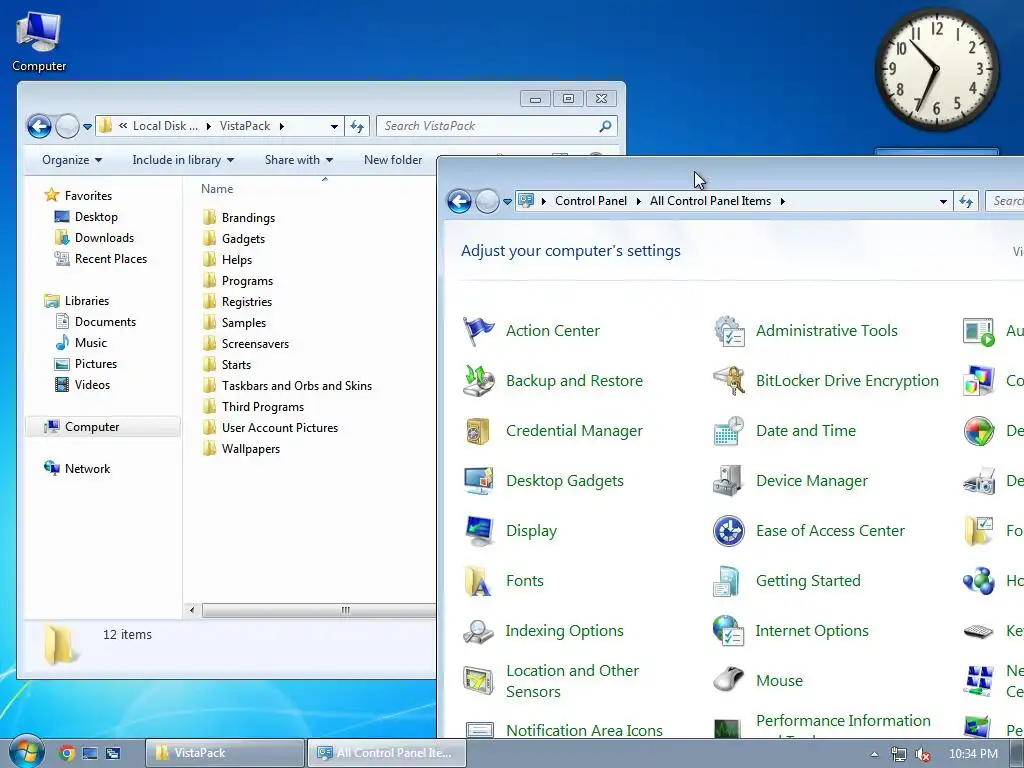
Task: Open Device Manager icon
Action: tap(729, 481)
